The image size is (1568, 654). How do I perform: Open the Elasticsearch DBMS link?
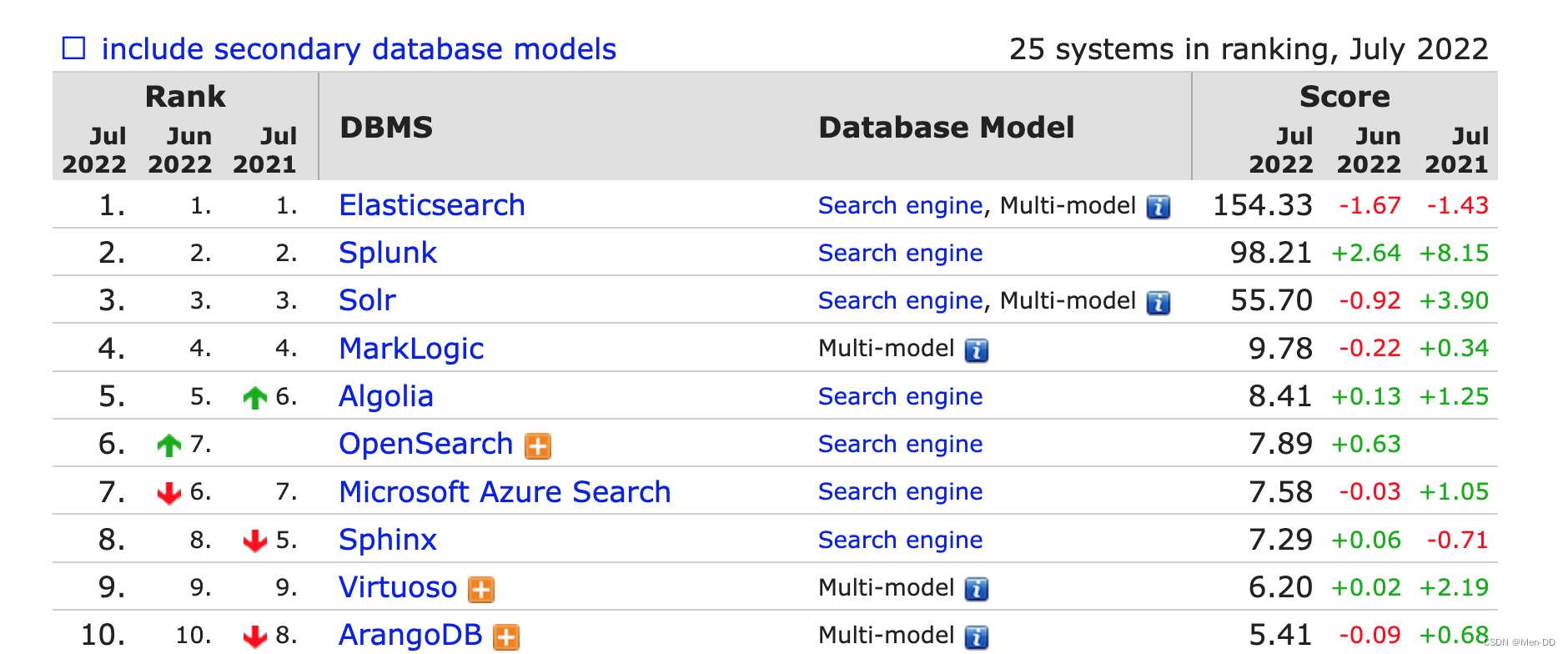coord(431,205)
